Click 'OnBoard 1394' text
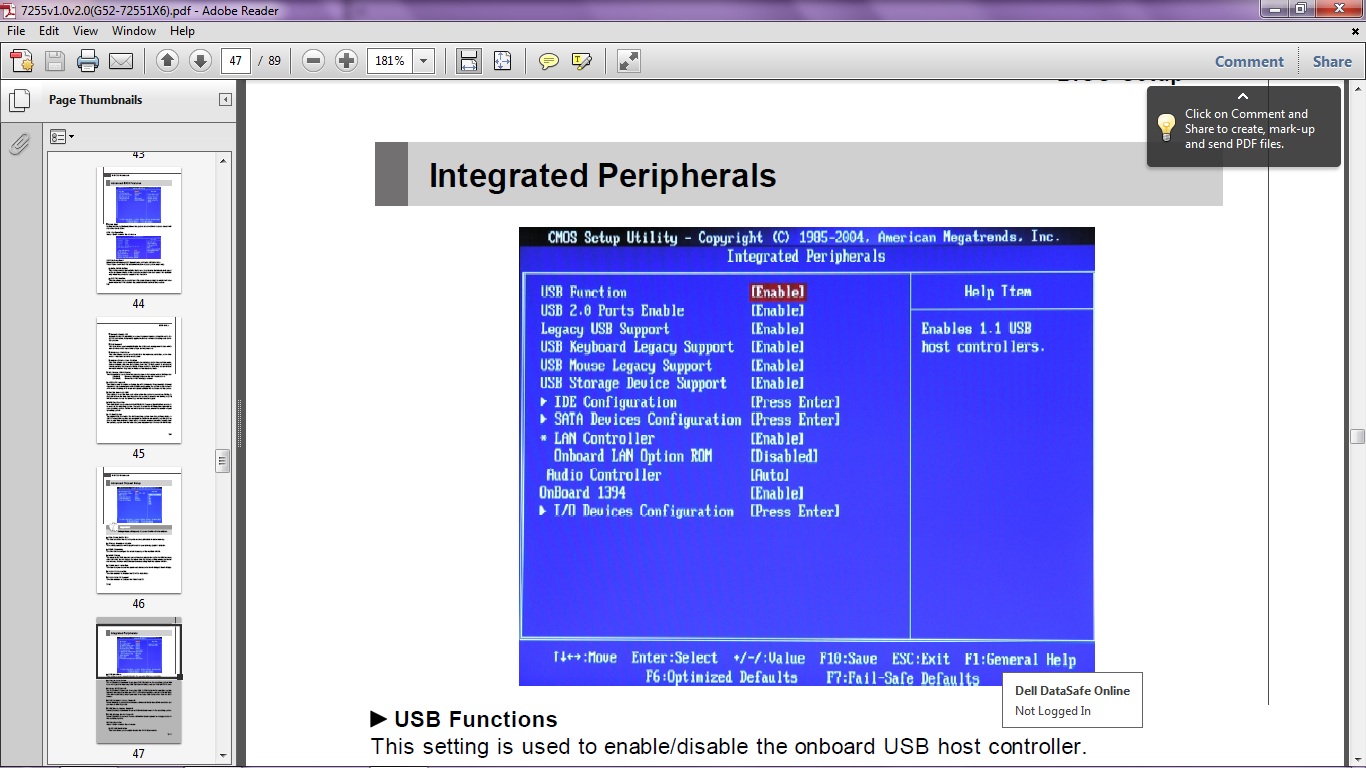Viewport: 1366px width, 768px height. click(582, 493)
